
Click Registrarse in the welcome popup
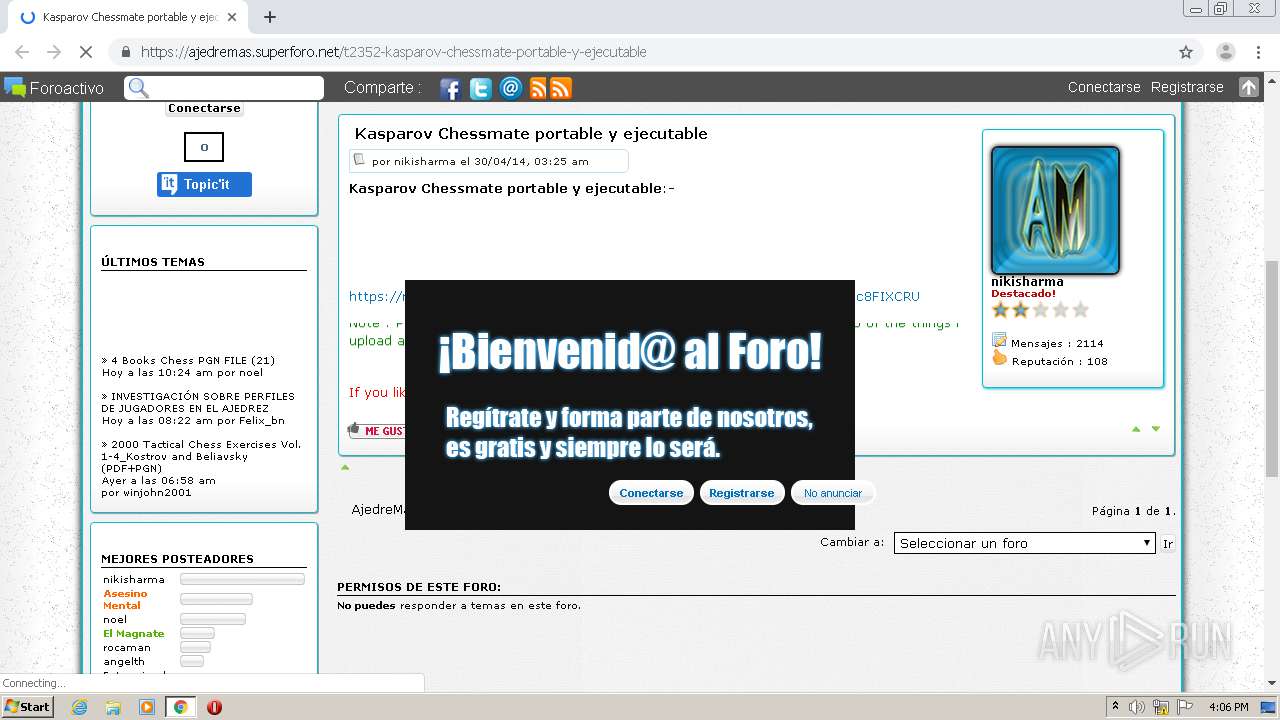click(742, 493)
